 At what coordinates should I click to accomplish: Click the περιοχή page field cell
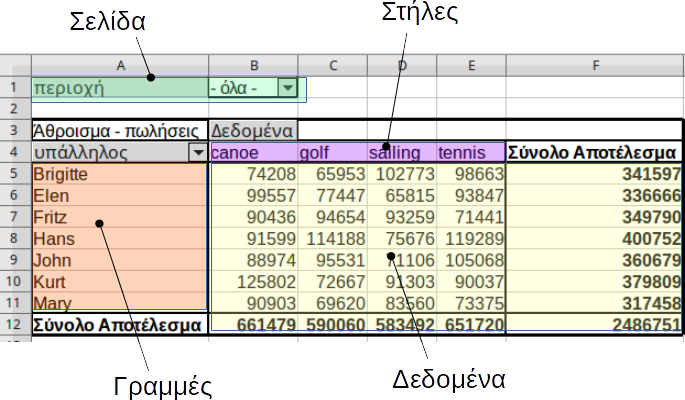[120, 88]
